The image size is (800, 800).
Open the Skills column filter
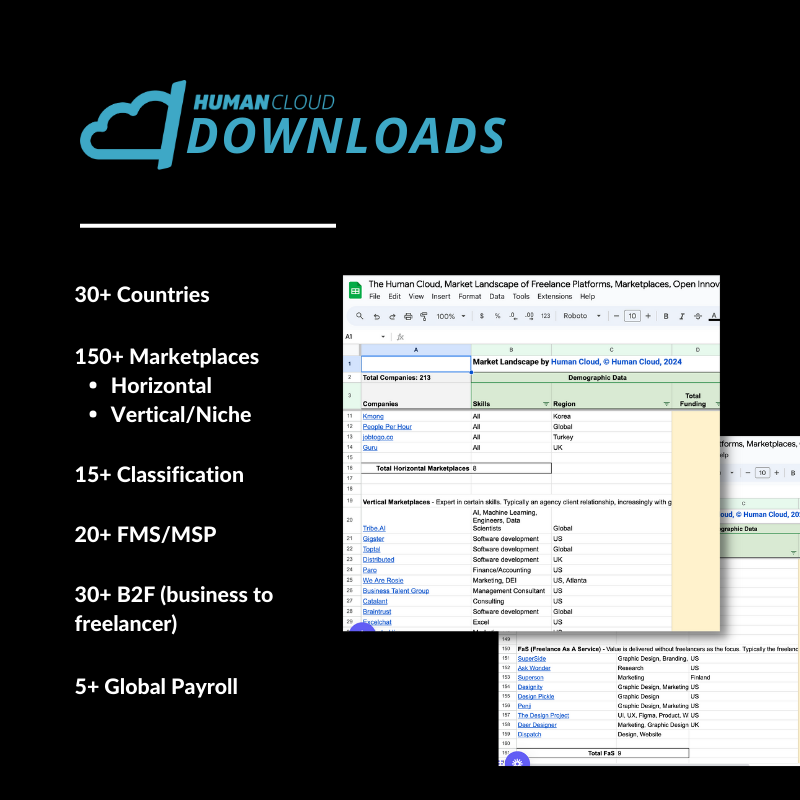click(545, 404)
